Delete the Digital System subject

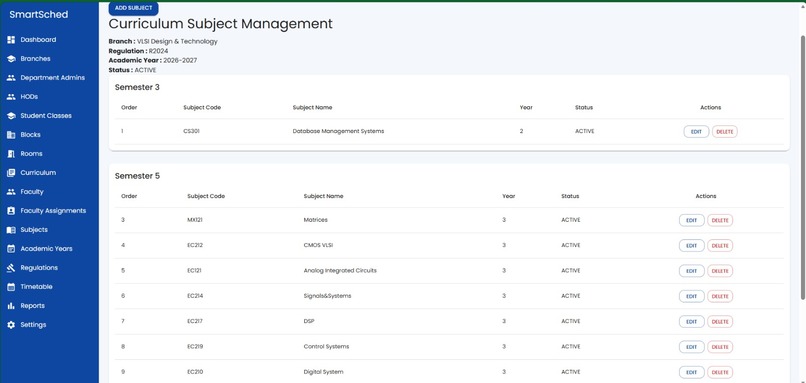tap(720, 372)
